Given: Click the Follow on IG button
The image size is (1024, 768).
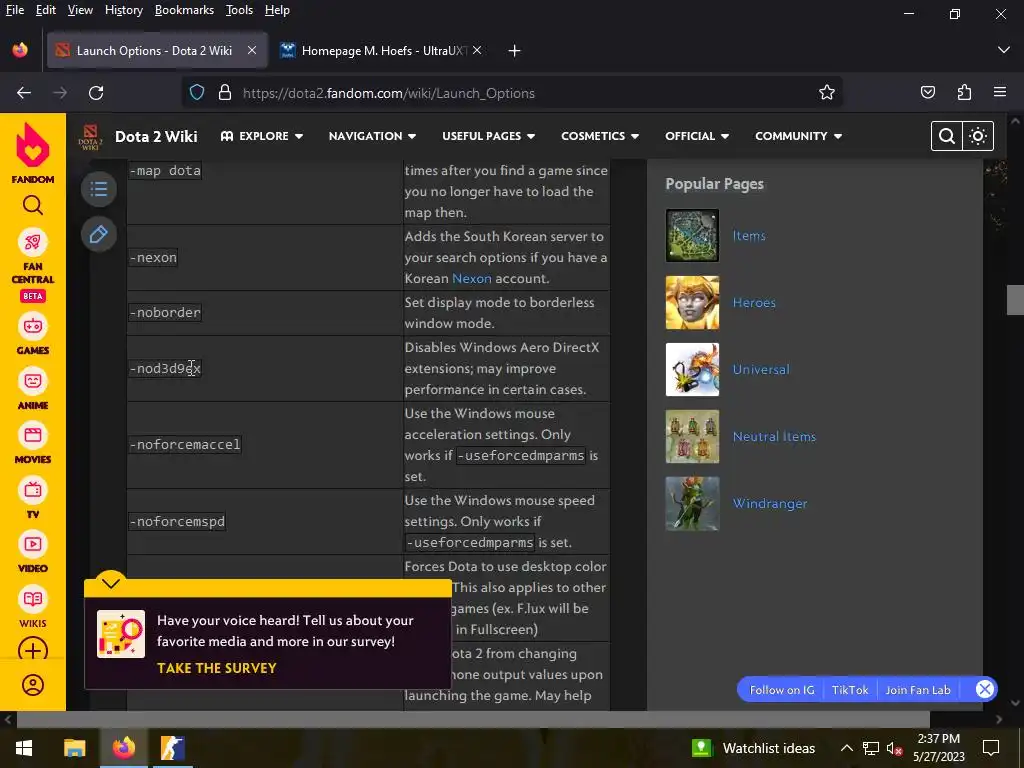Looking at the screenshot, I should 782,690.
